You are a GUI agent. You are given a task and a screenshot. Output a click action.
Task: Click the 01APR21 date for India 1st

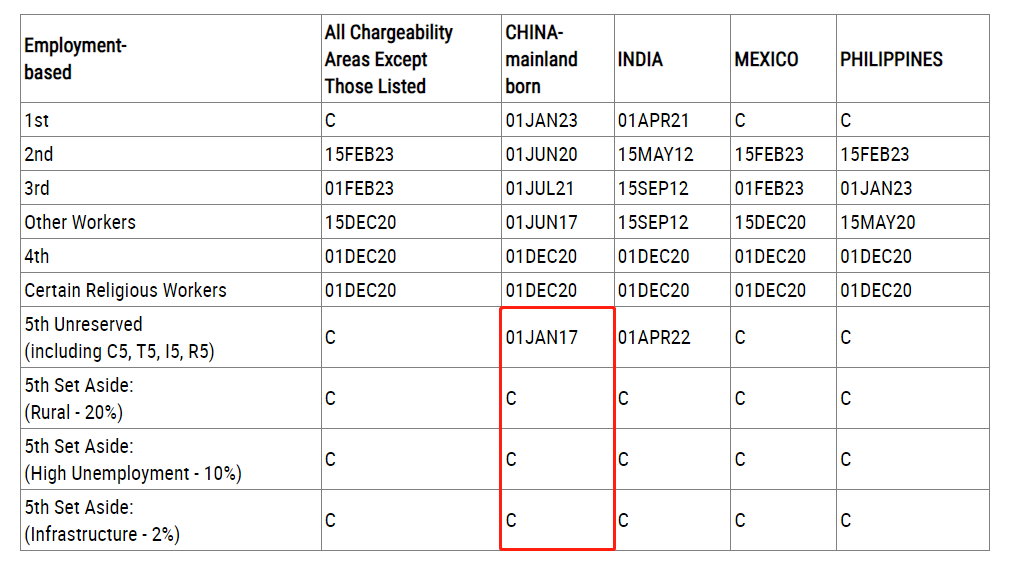point(653,120)
